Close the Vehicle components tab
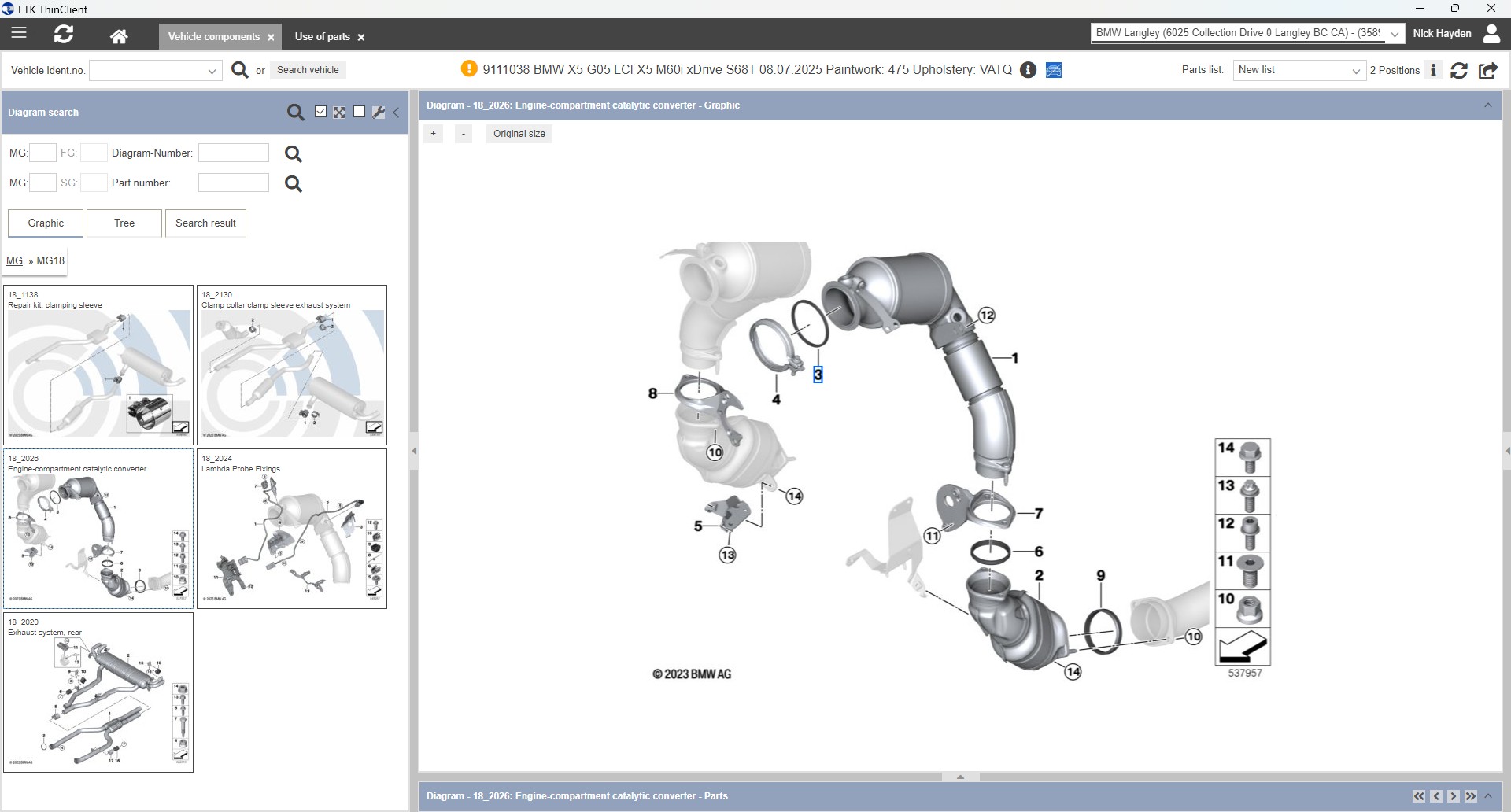 (271, 37)
